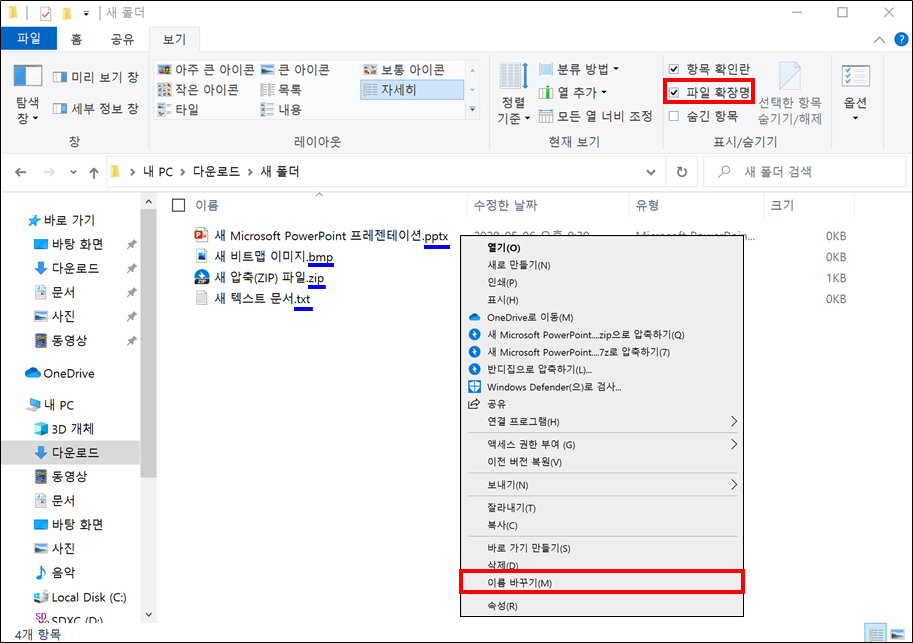The image size is (913, 643).
Task: Expand the layout gallery more arrow
Action: pyautogui.click(x=472, y=109)
